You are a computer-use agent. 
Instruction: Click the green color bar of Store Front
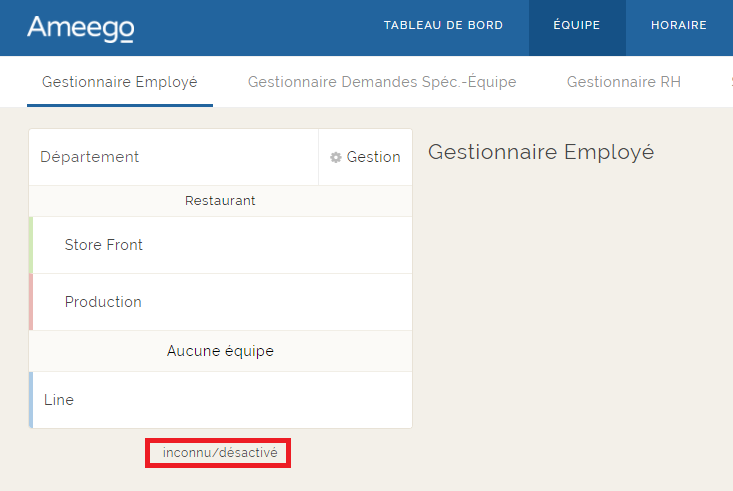coord(31,245)
